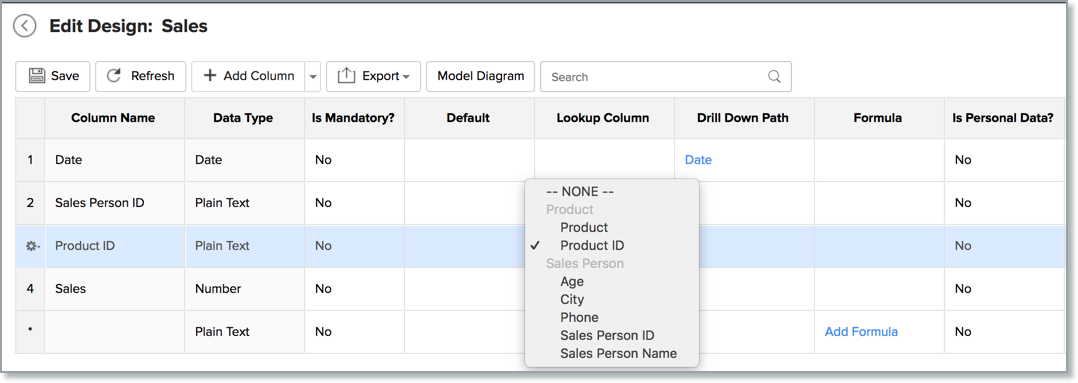Click the Refresh circular arrow icon

[115, 76]
